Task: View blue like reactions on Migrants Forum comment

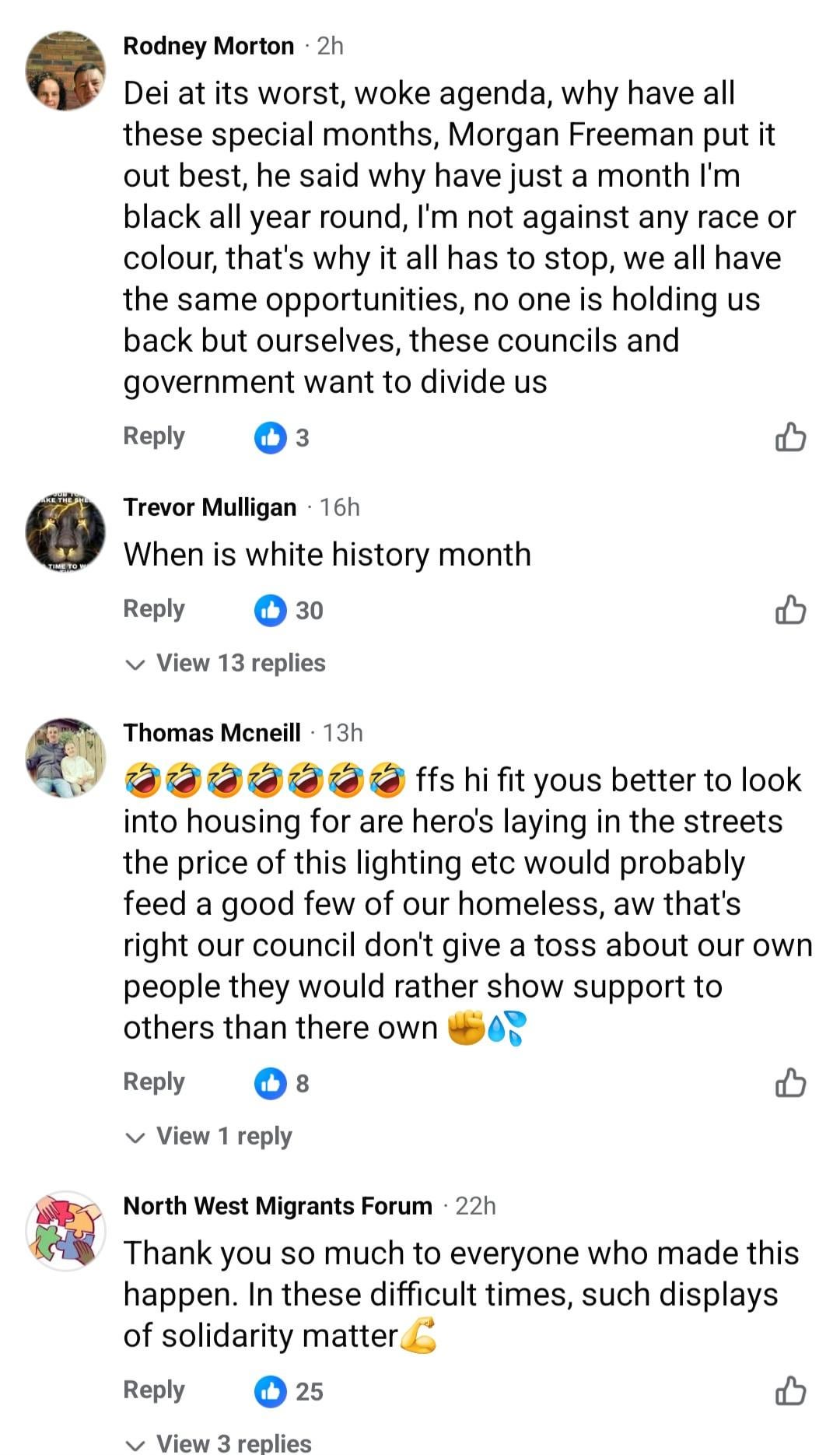Action: point(288,1390)
